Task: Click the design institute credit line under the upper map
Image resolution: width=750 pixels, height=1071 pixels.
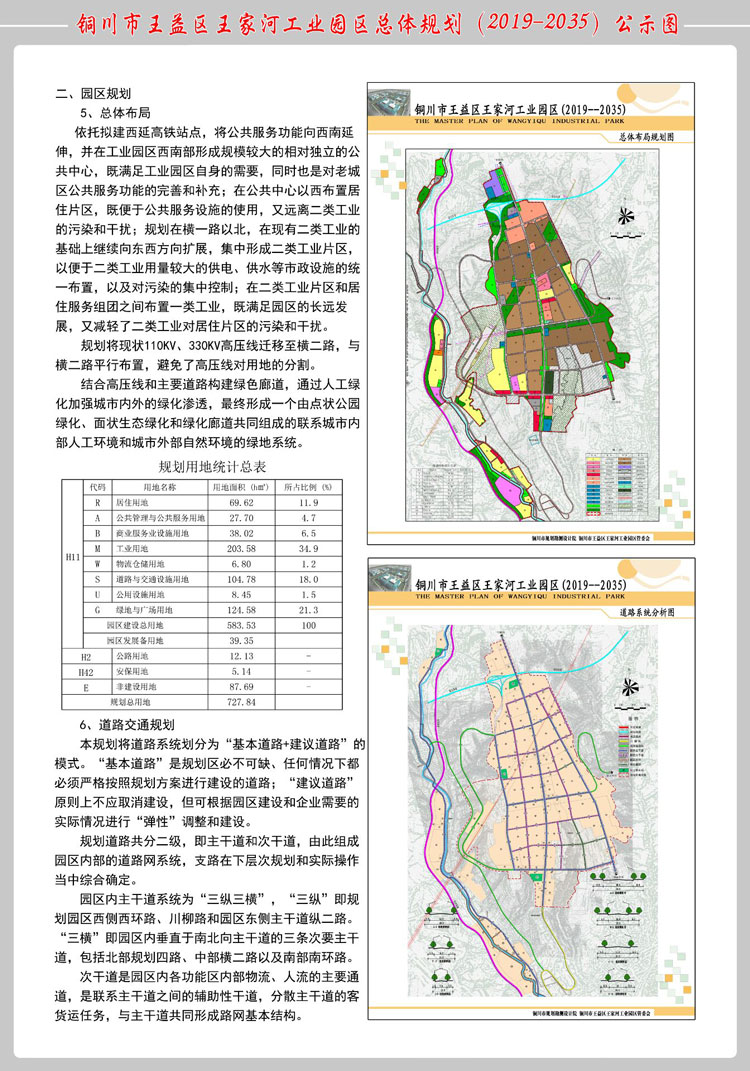Action: (592, 538)
